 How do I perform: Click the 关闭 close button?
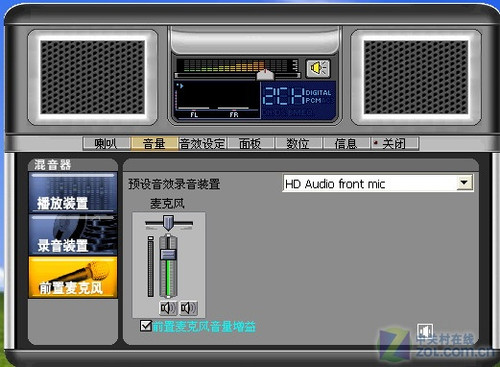point(394,144)
